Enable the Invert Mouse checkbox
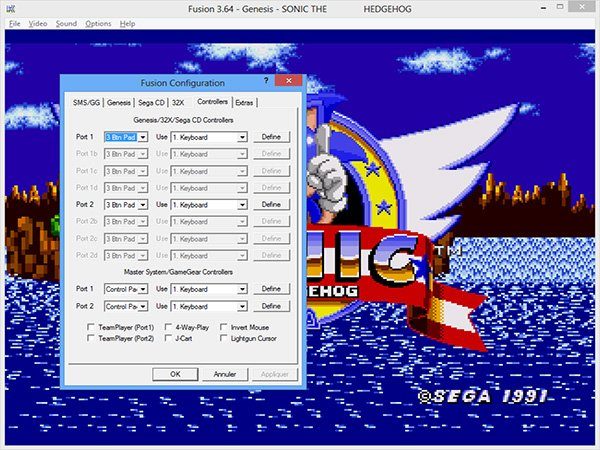Image resolution: width=600 pixels, height=450 pixels. (224, 327)
